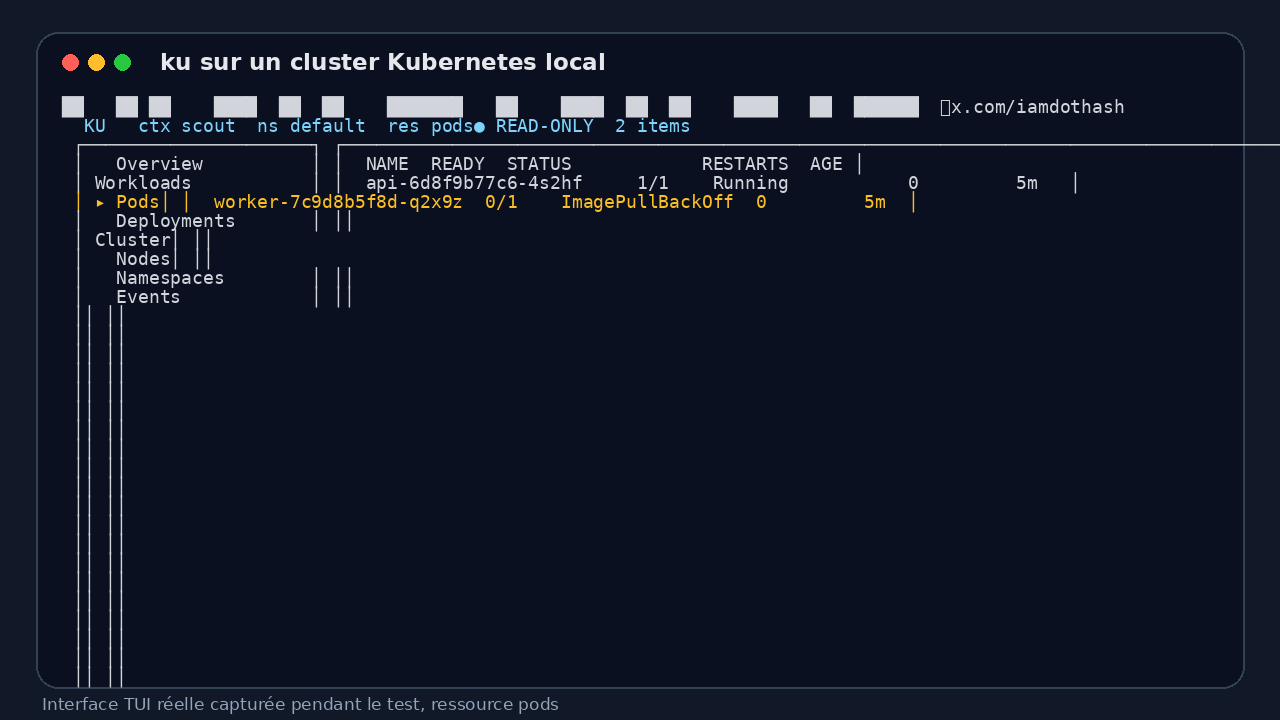Click the READY column header
Image resolution: width=1280 pixels, height=720 pixels.
point(458,164)
